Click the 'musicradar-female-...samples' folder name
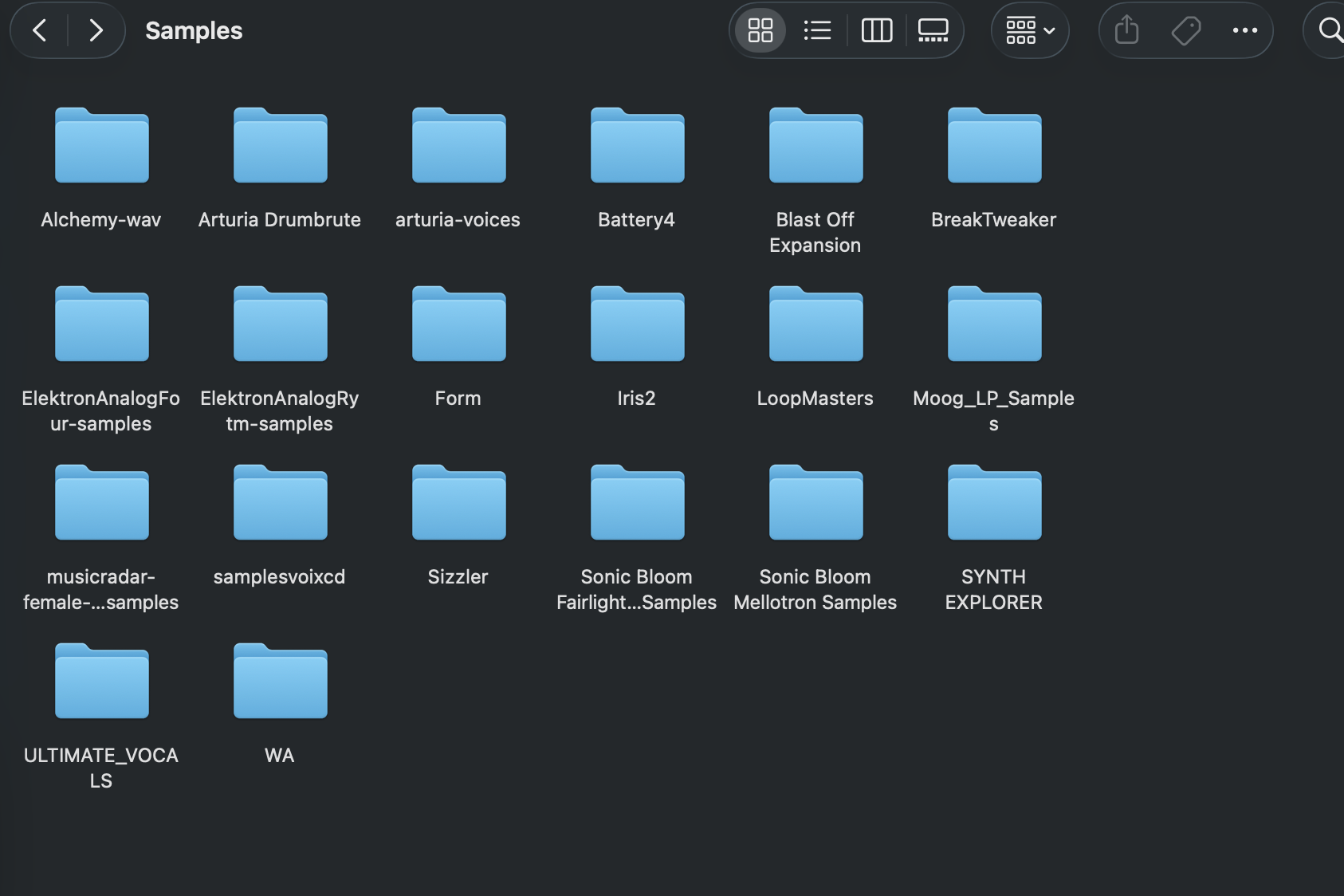This screenshot has width=1344, height=896. coord(101,590)
